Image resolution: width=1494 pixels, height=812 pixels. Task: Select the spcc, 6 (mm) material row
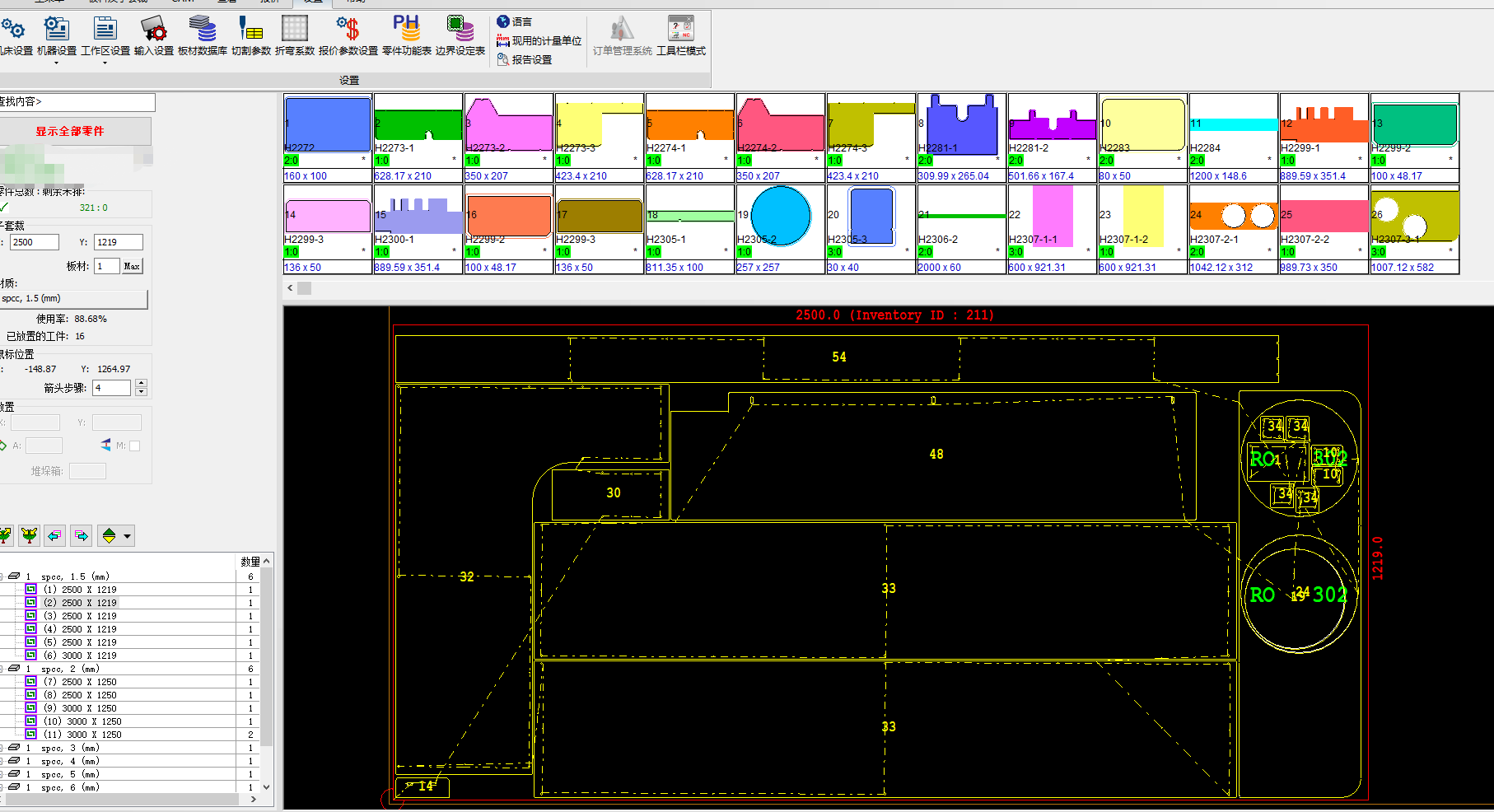(x=70, y=787)
